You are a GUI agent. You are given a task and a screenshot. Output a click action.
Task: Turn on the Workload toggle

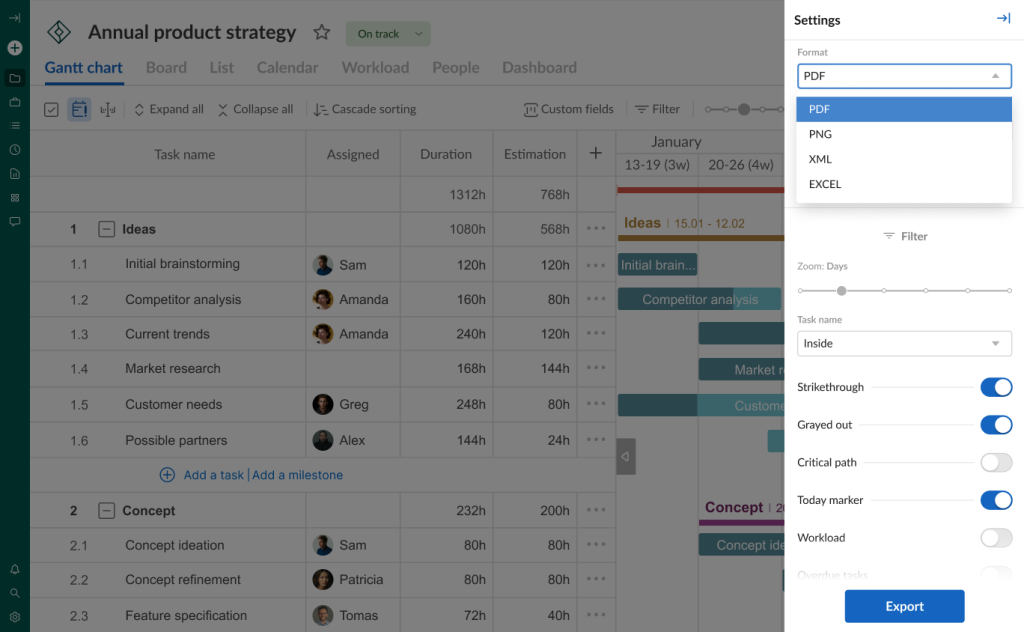(996, 537)
